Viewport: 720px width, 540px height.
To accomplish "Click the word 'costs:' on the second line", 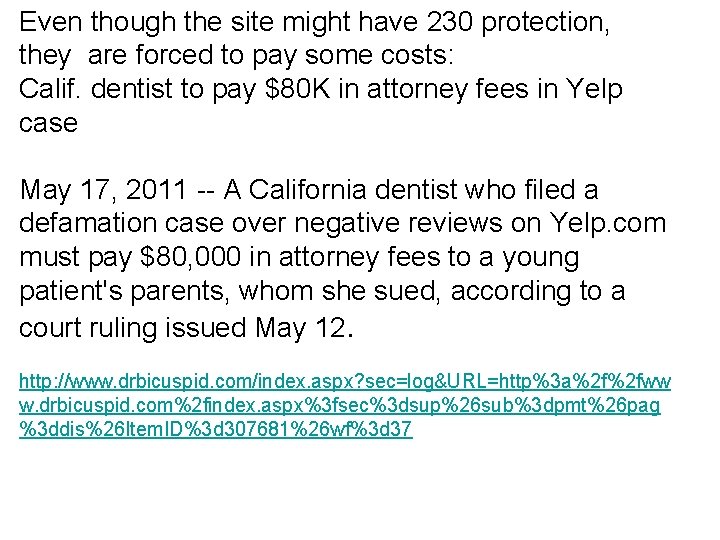I will tap(417, 56).
